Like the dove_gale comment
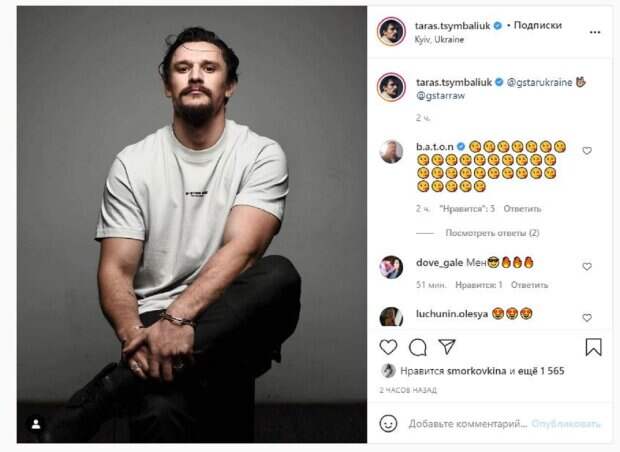This screenshot has height=452, width=620. click(587, 267)
